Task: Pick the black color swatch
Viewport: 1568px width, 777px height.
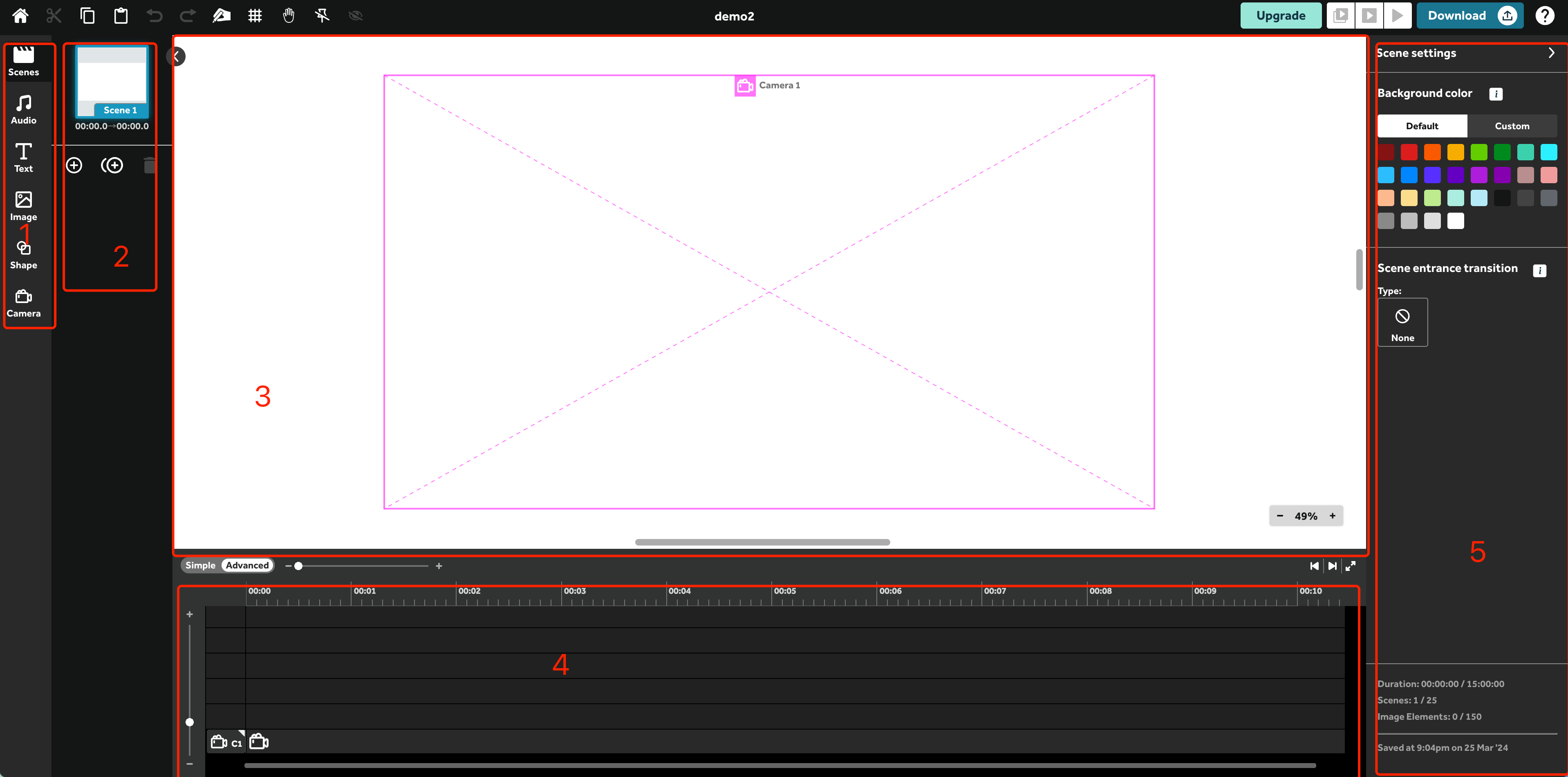Action: click(1502, 198)
